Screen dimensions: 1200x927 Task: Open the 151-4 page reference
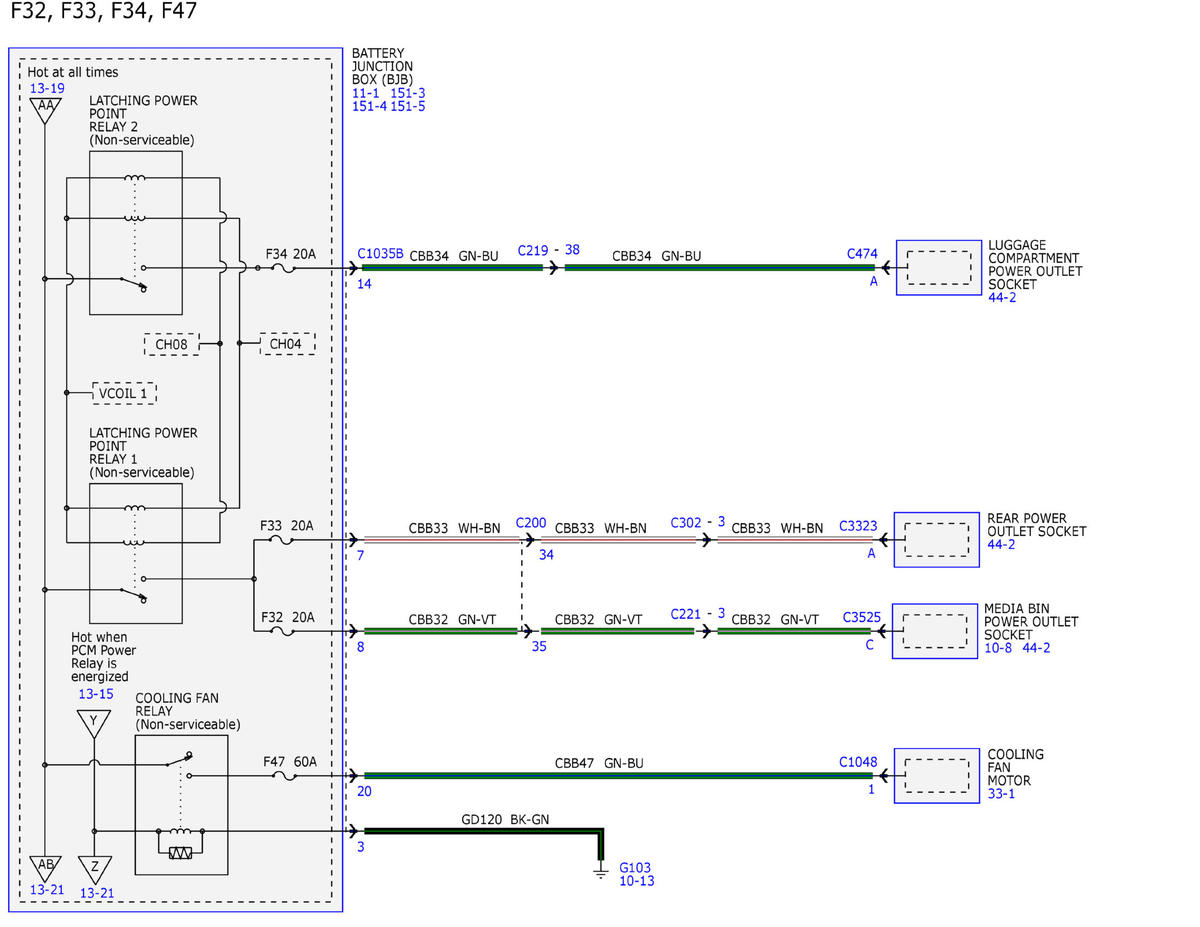(x=369, y=106)
